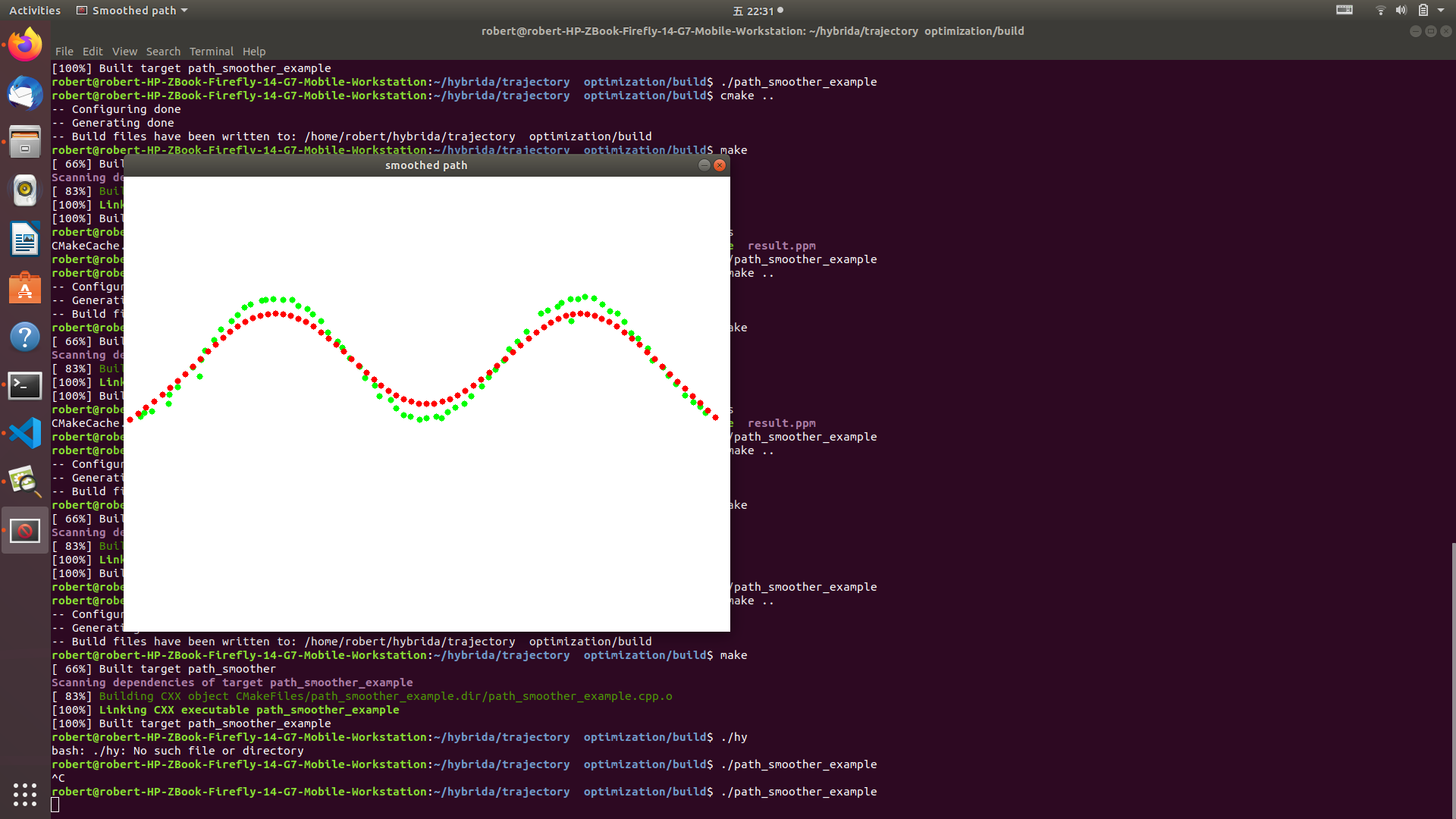Viewport: 1456px width, 819px height.
Task: Open the Search menu
Action: click(x=163, y=52)
